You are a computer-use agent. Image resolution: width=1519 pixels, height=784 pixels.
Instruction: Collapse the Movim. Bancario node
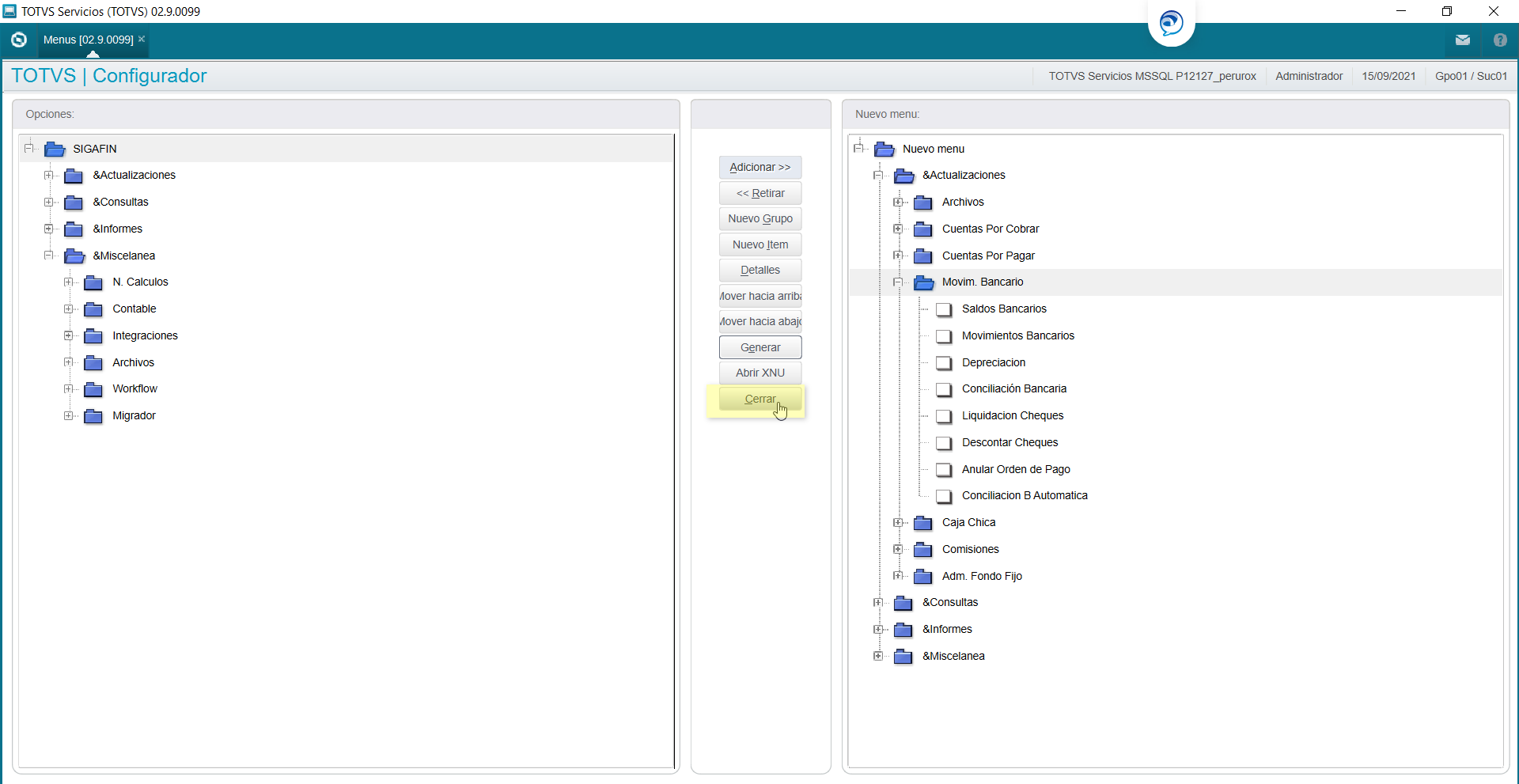898,282
